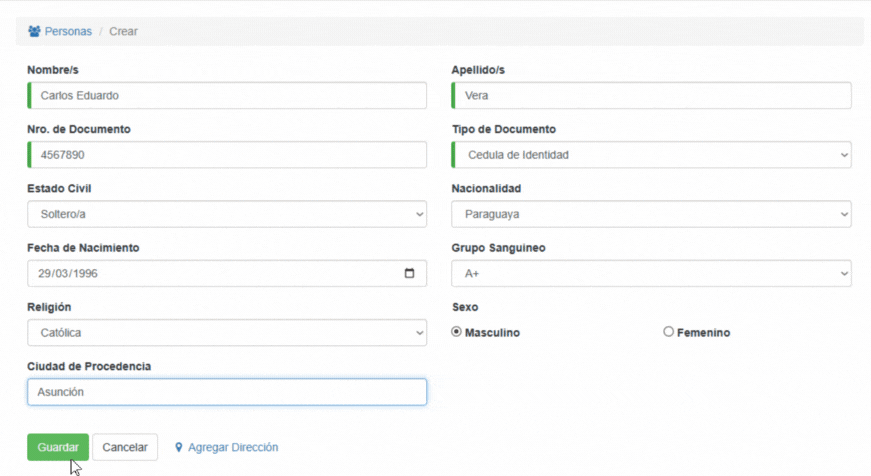This screenshot has height=476, width=871.
Task: Open the Agregar Dirección link
Action: pos(233,448)
